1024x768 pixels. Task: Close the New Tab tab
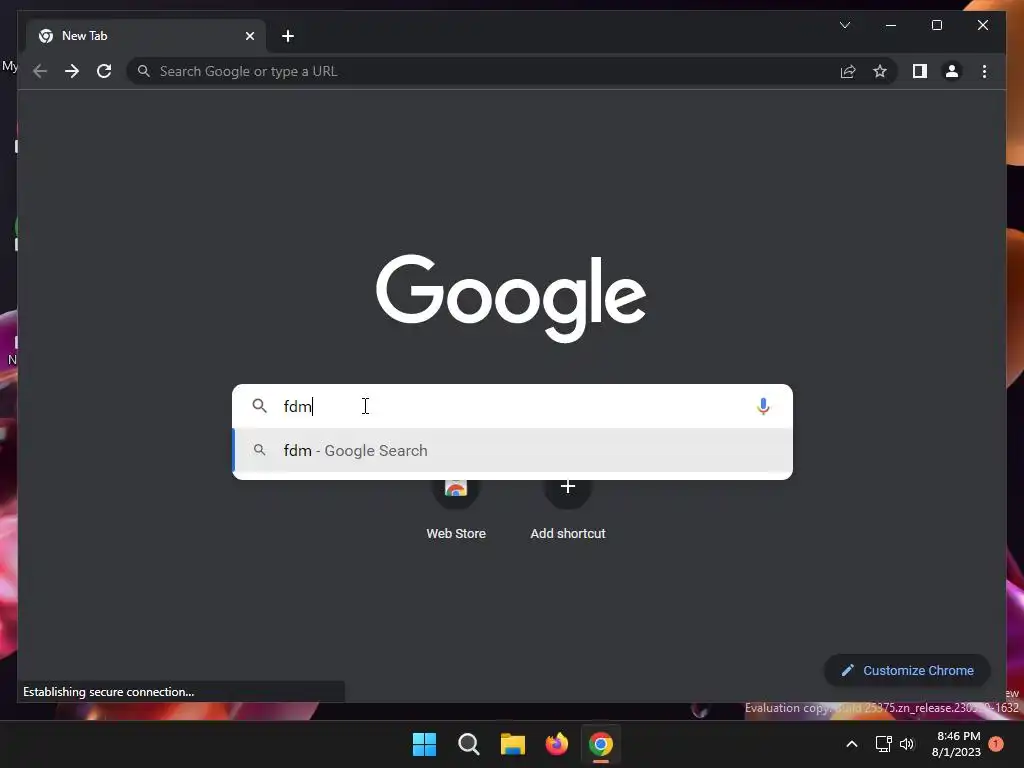click(x=249, y=36)
